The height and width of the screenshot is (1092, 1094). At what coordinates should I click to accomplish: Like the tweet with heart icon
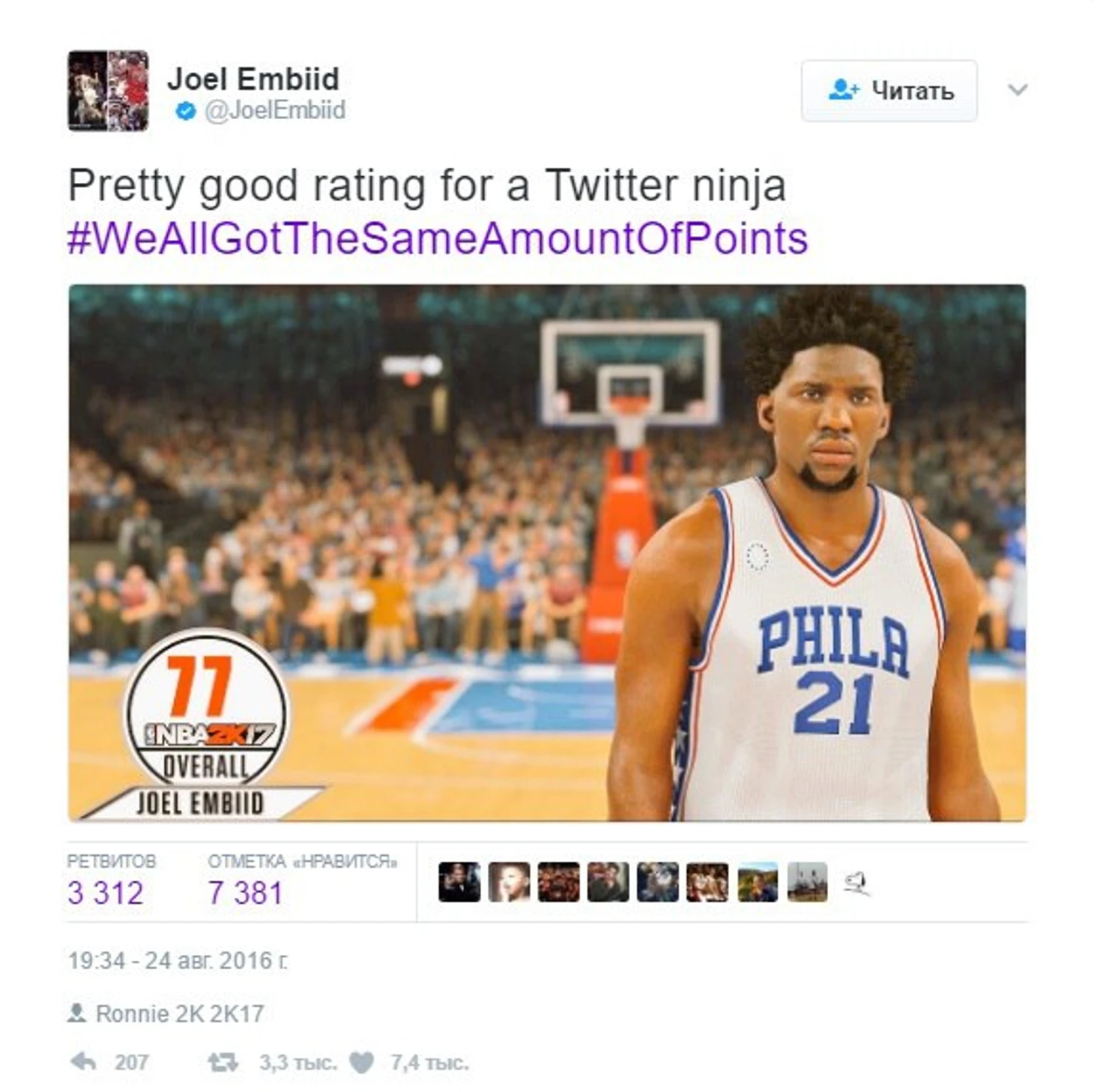(x=361, y=1061)
